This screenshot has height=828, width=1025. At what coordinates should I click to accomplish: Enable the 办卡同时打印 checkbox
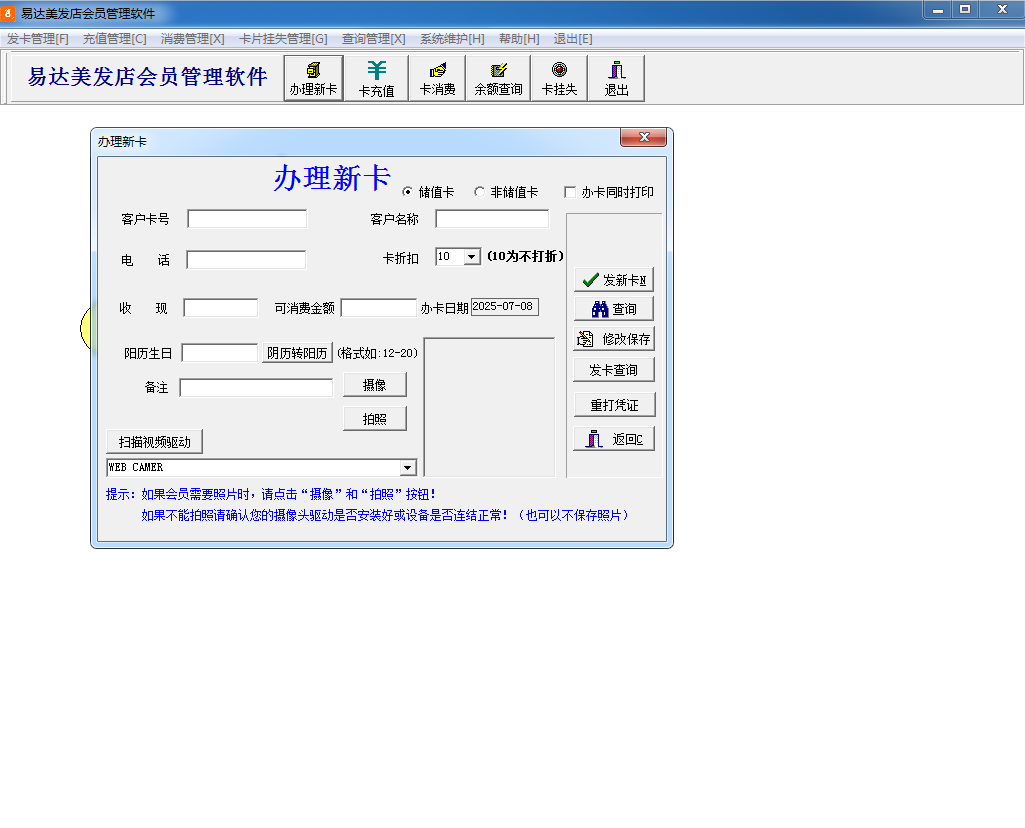pos(570,192)
